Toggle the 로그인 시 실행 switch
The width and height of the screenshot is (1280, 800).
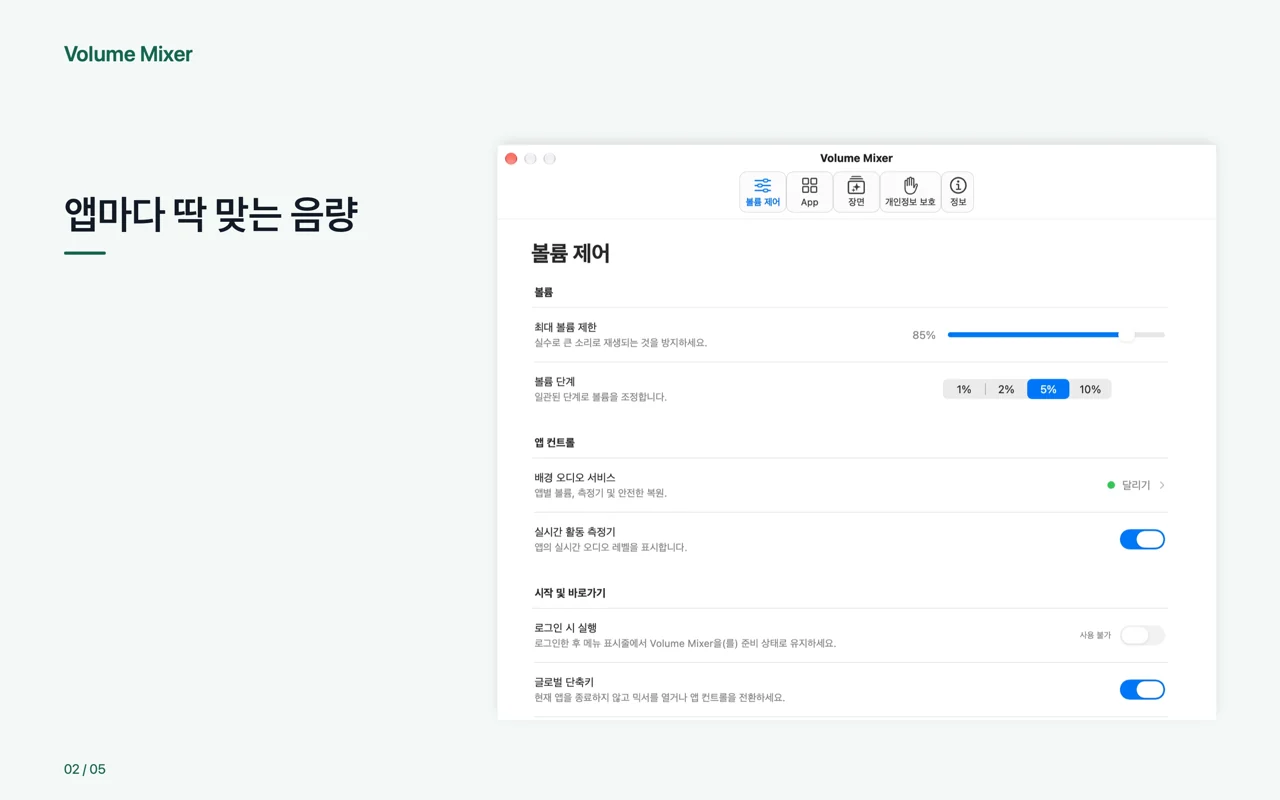(x=1142, y=635)
